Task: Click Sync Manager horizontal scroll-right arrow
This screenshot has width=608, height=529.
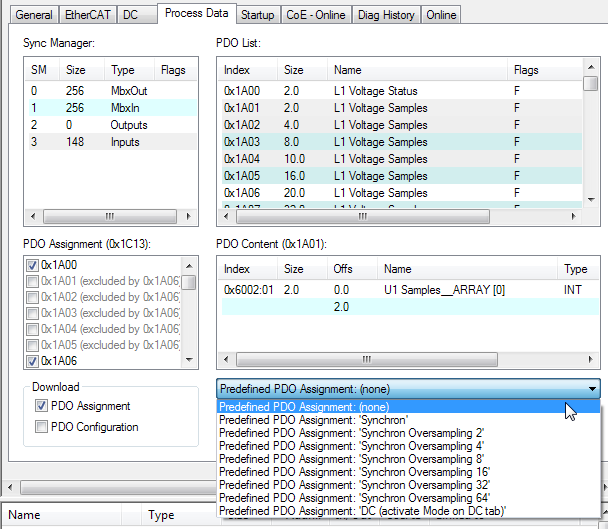Action: 188,216
